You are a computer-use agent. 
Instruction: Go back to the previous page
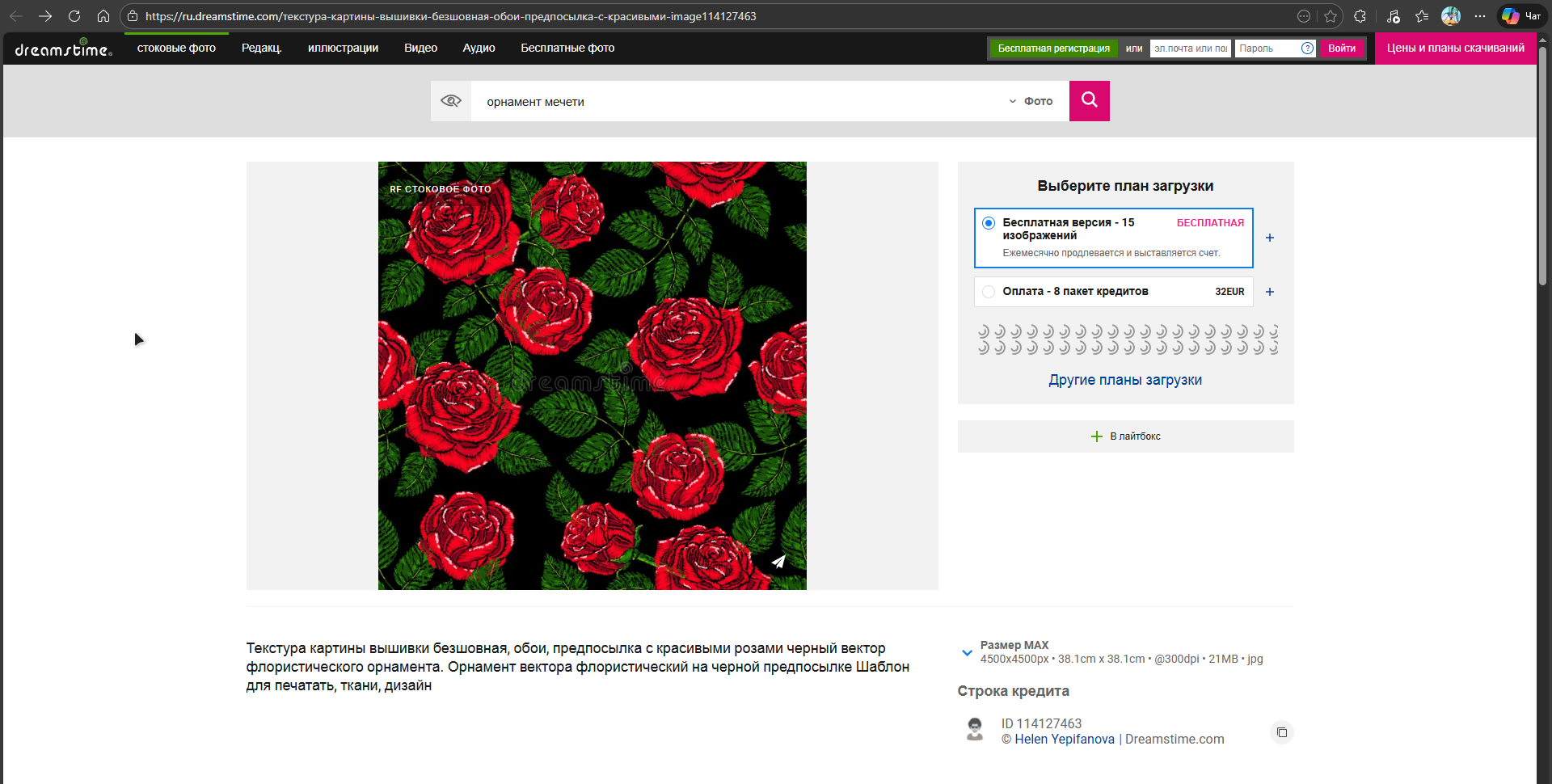(16, 16)
